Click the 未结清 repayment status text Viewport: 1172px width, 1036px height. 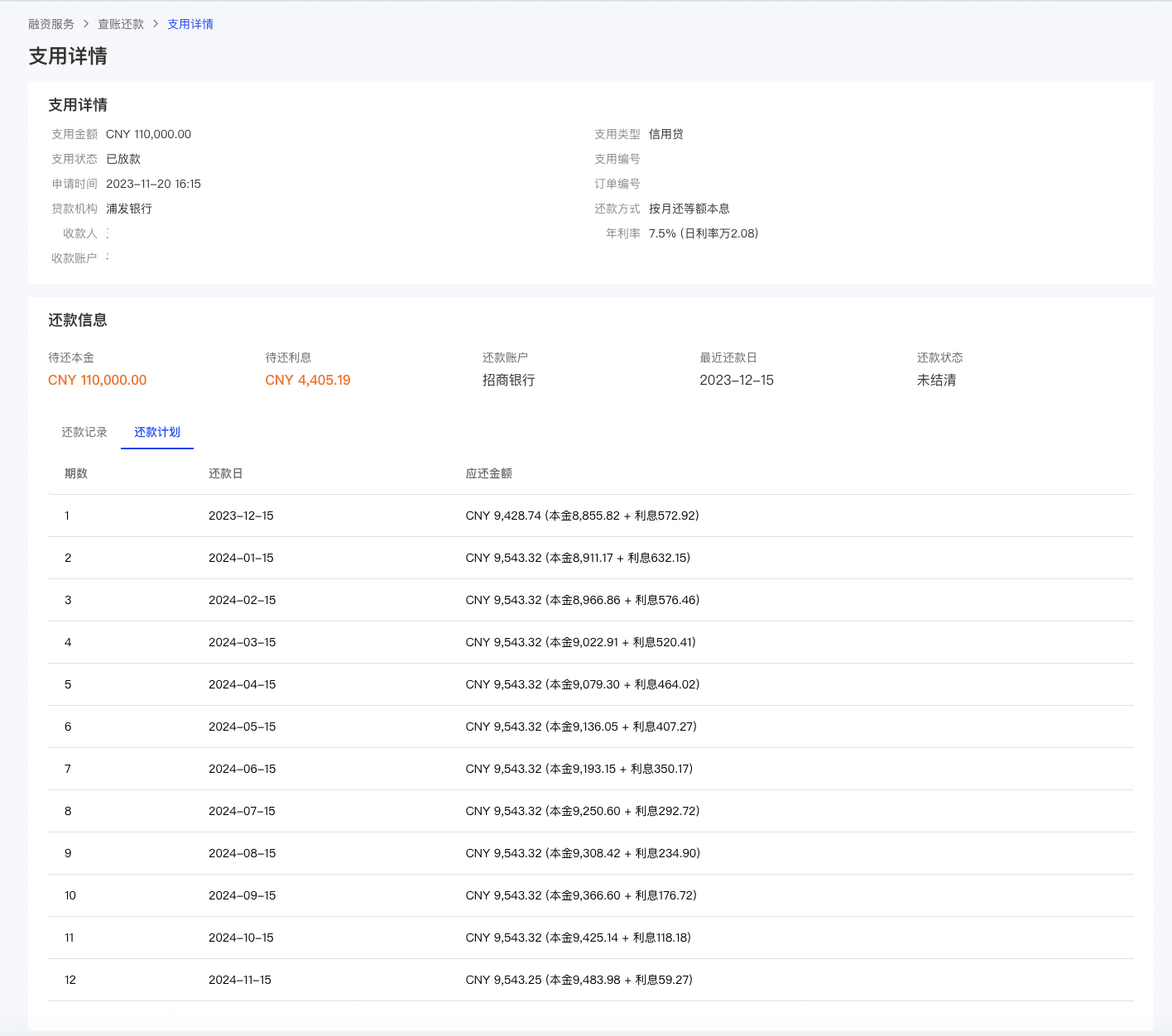(936, 380)
